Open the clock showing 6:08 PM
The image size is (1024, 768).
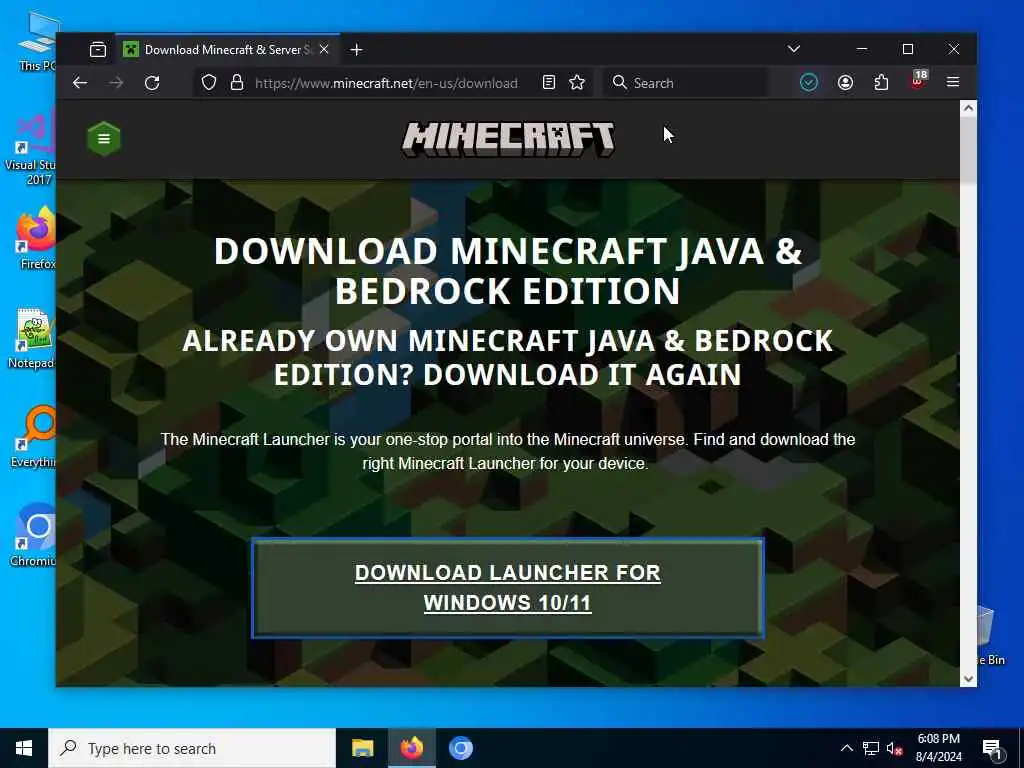938,748
